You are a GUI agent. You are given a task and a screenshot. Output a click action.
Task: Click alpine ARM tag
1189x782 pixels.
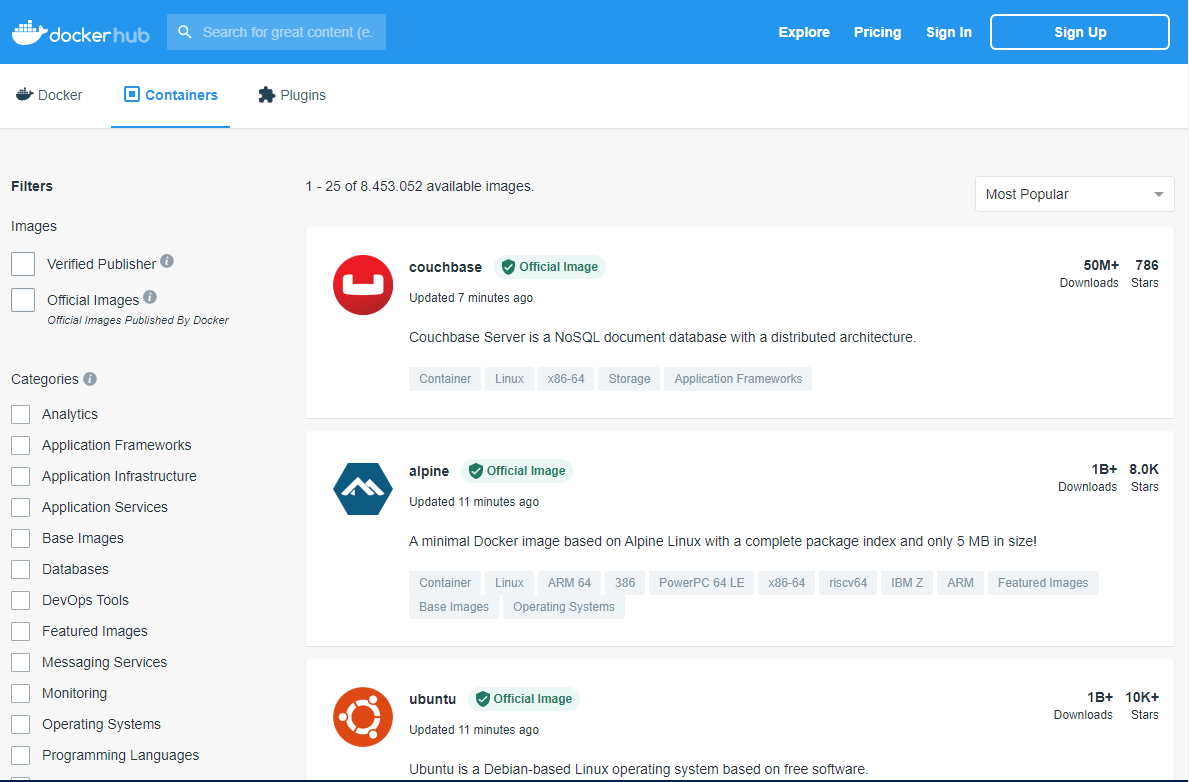(x=960, y=583)
